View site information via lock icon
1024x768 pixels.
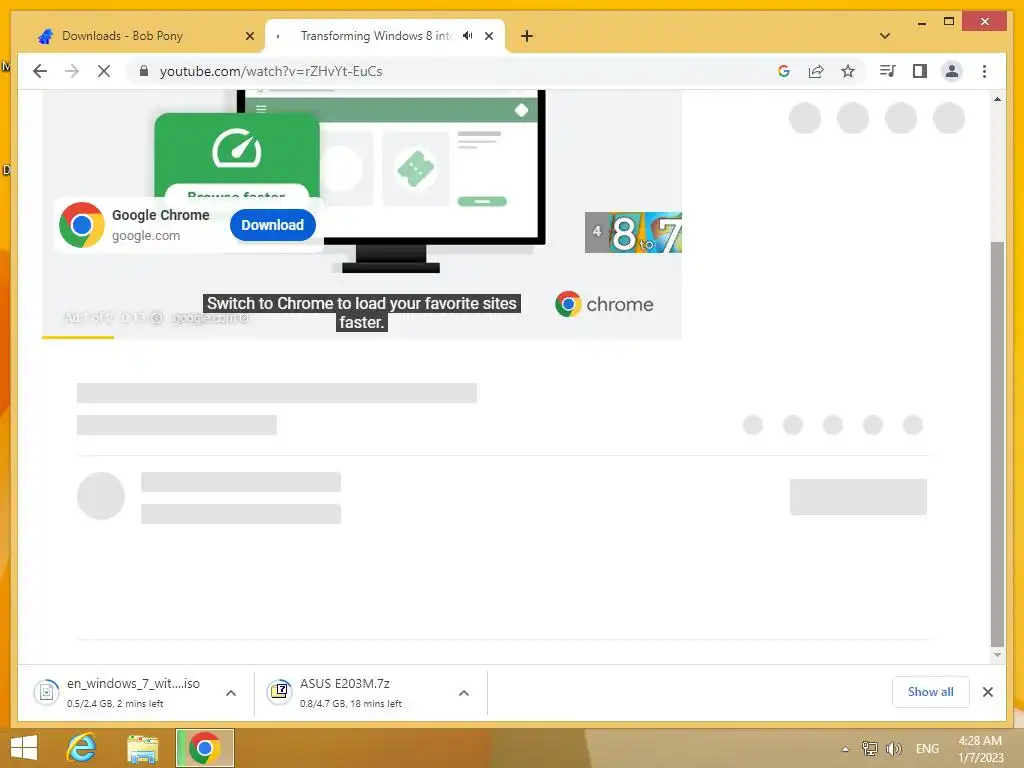point(144,71)
